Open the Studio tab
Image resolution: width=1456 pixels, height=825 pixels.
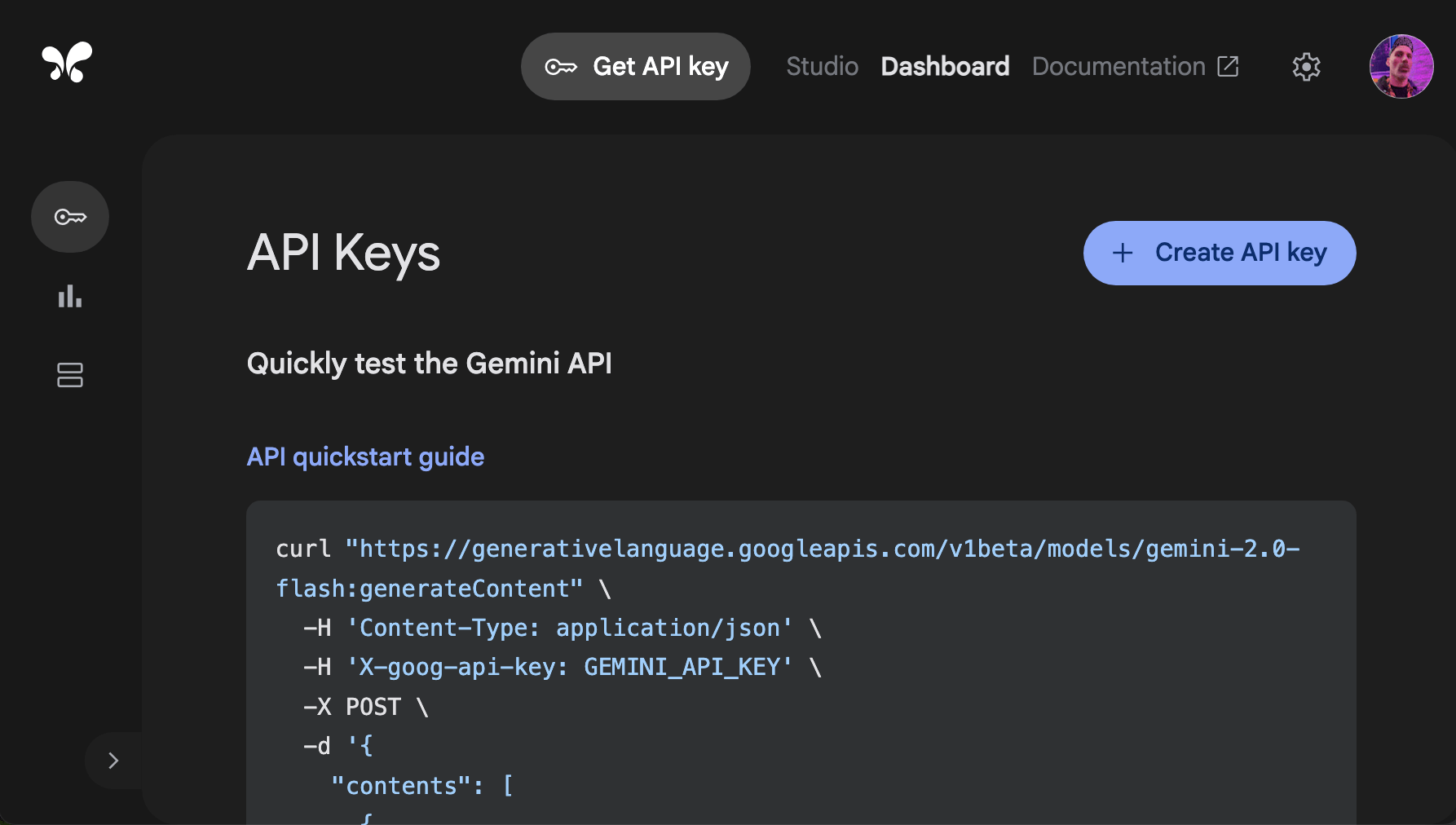[822, 66]
